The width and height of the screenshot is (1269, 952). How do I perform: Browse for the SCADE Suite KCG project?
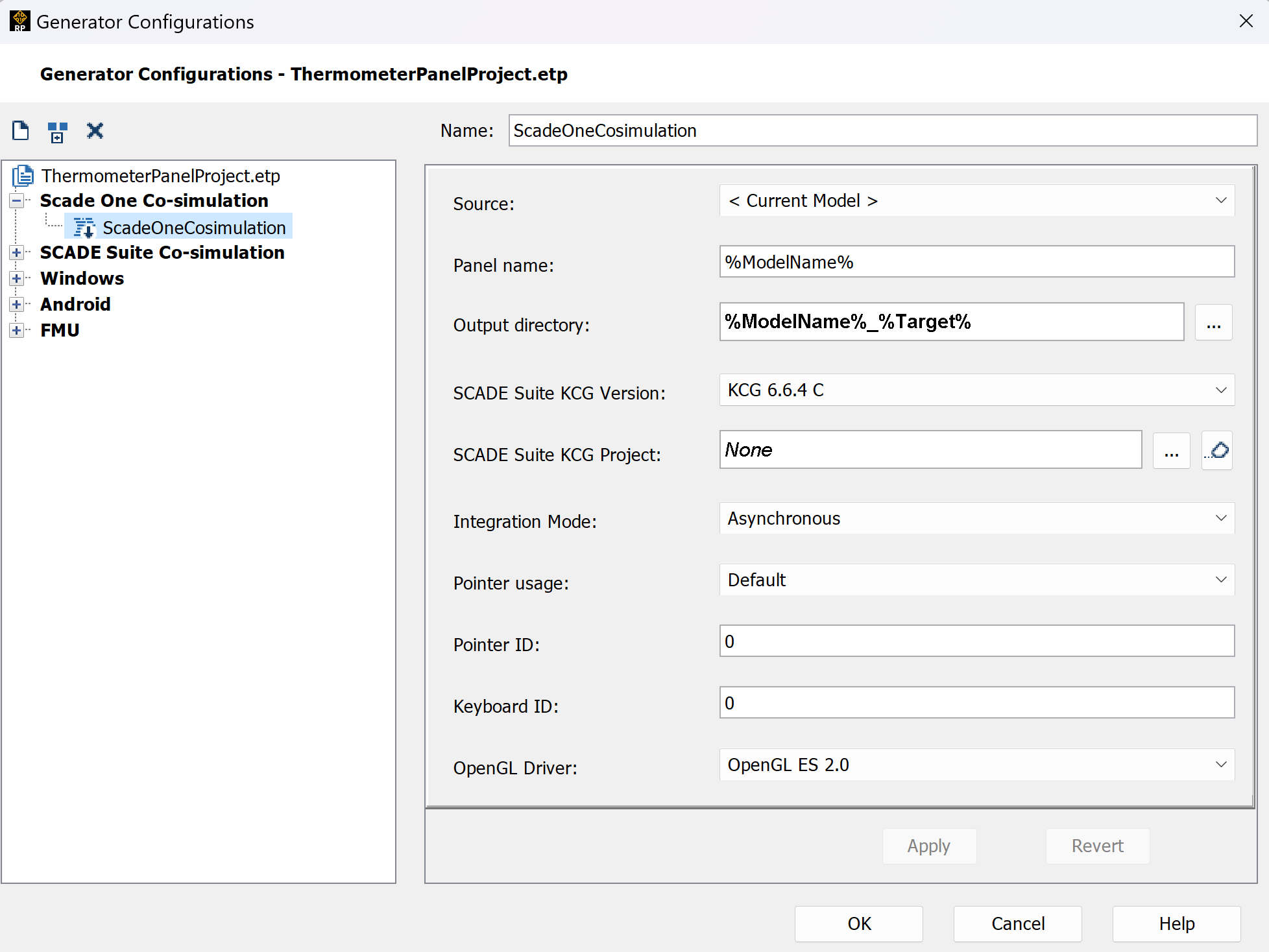(x=1171, y=450)
